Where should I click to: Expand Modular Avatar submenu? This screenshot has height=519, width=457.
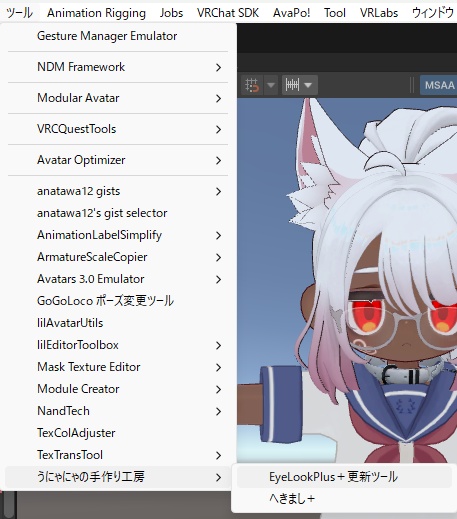118,98
